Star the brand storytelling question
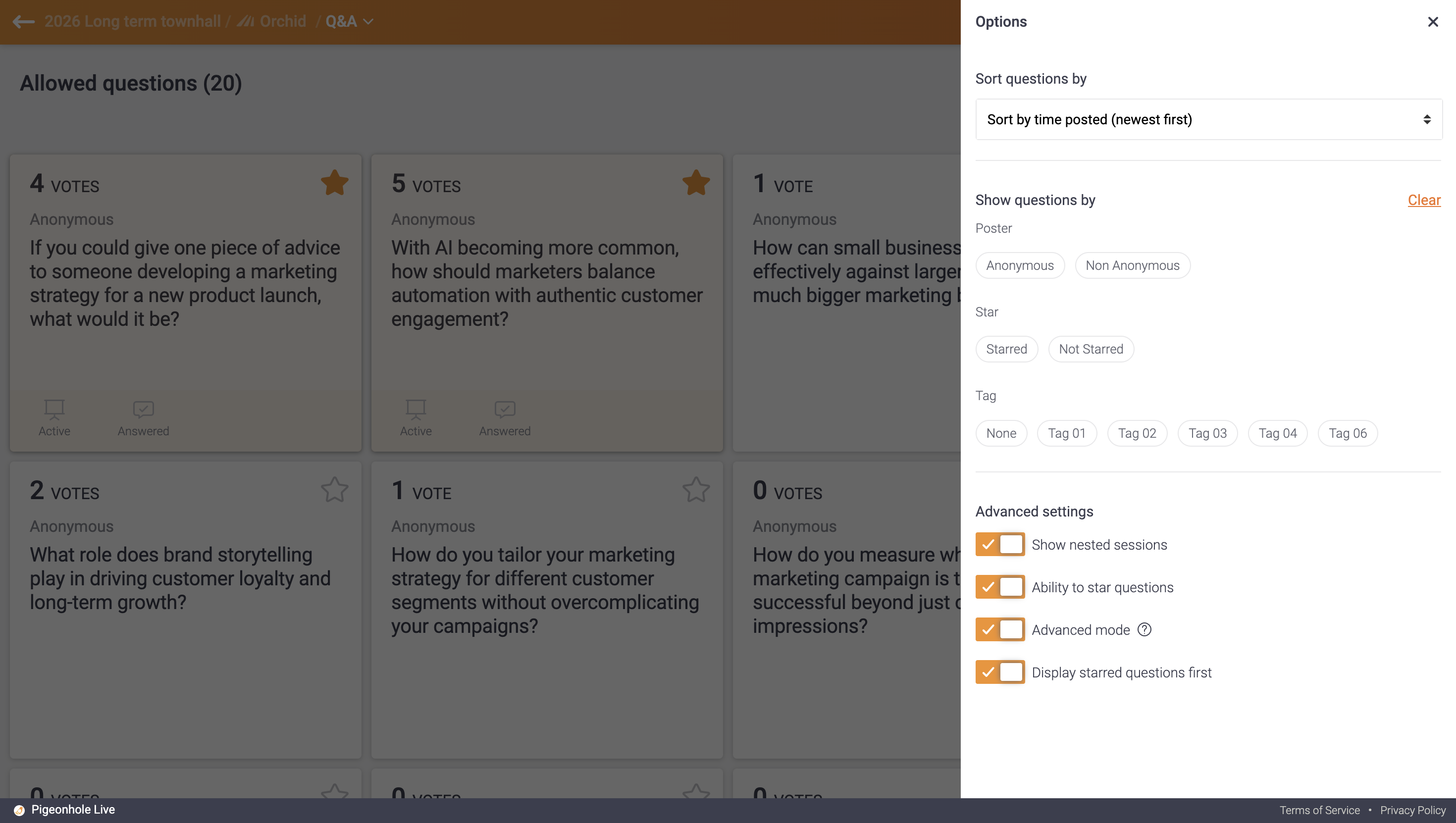 335,490
